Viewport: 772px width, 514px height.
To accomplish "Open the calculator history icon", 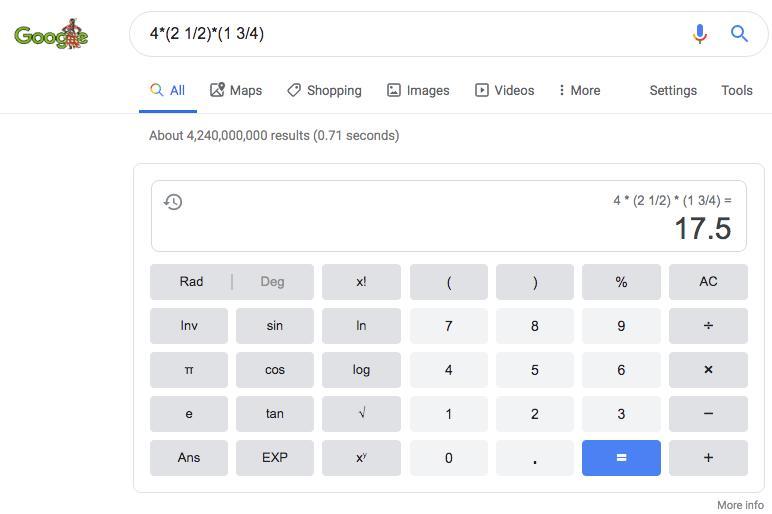I will 173,202.
